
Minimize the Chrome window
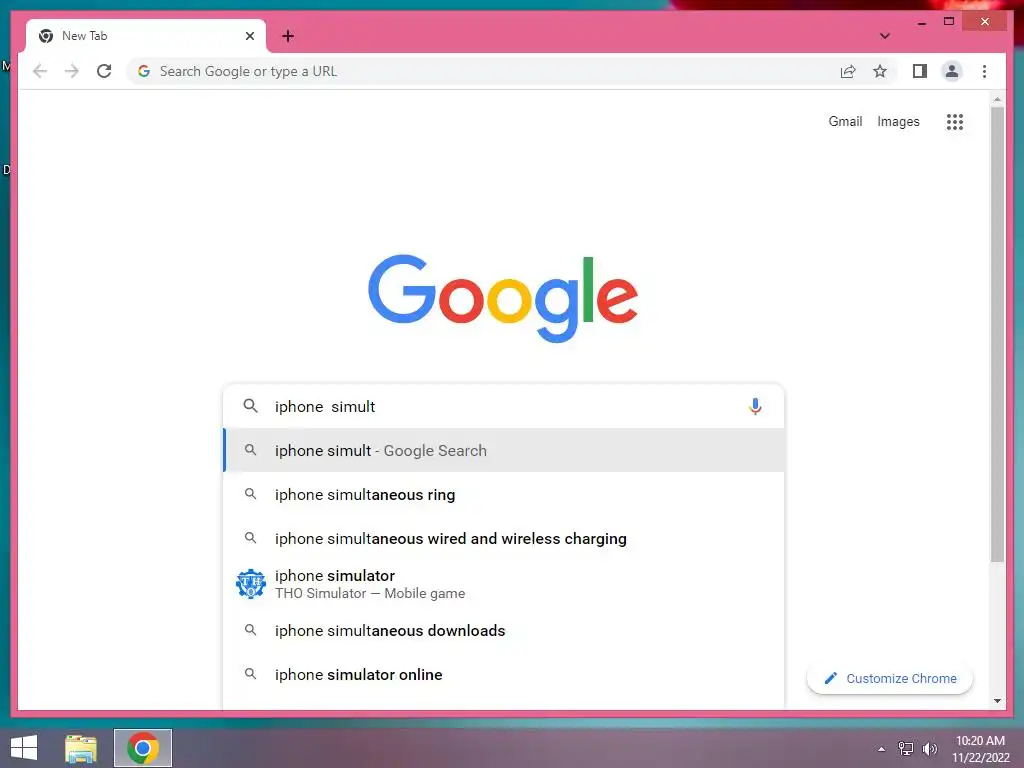tap(921, 22)
